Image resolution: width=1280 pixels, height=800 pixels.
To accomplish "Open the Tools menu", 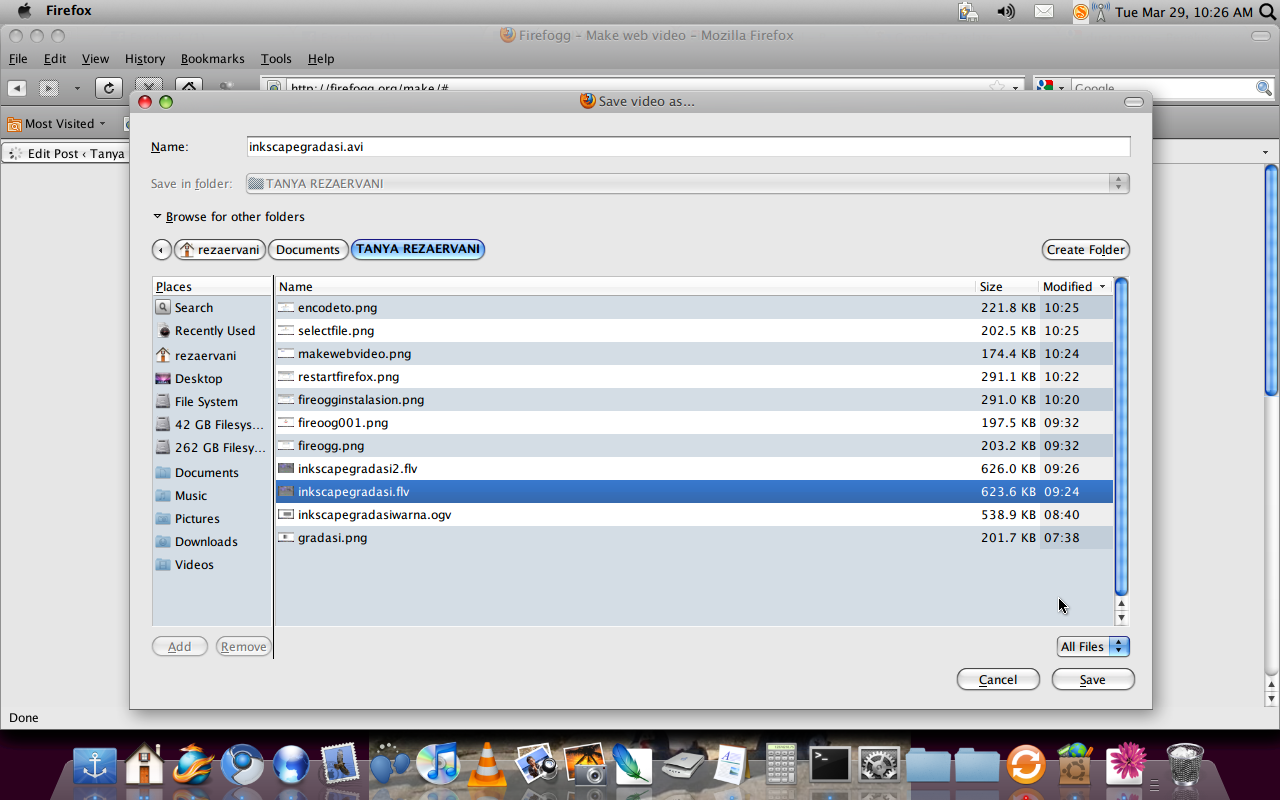I will click(276, 59).
